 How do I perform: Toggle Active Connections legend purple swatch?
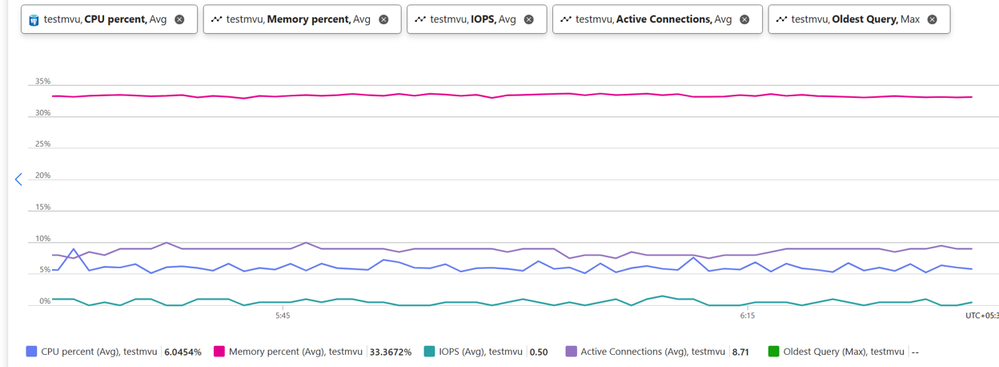click(x=571, y=351)
